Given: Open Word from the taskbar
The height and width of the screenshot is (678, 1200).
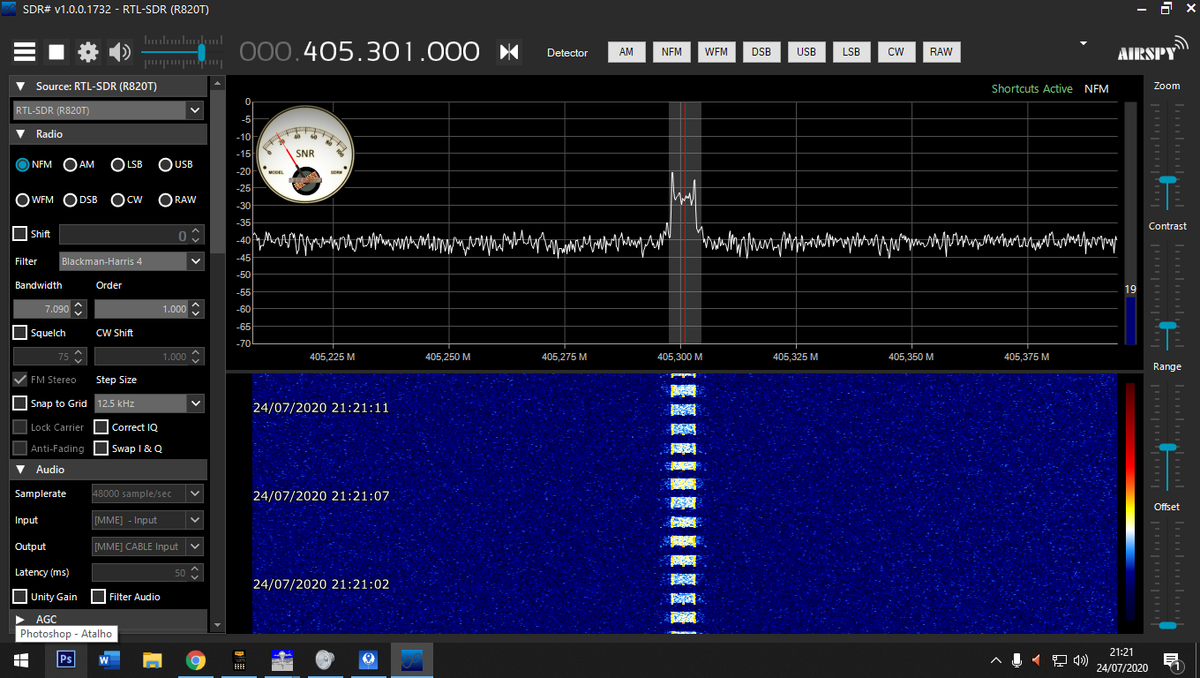Looking at the screenshot, I should coord(109,660).
